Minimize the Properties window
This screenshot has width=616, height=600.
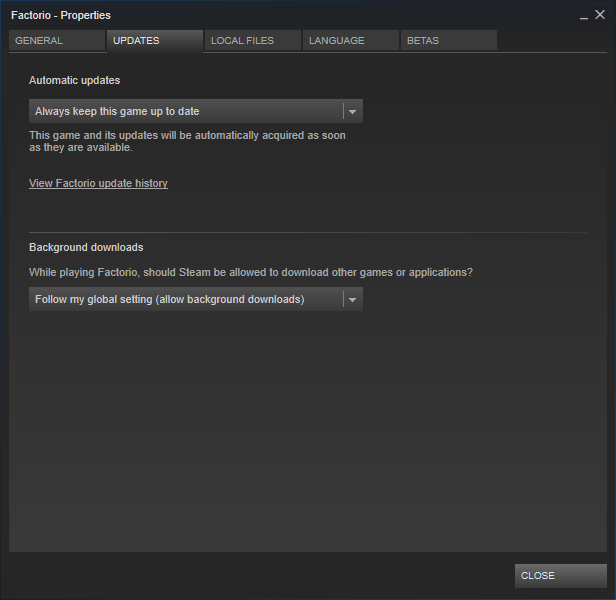tap(584, 16)
